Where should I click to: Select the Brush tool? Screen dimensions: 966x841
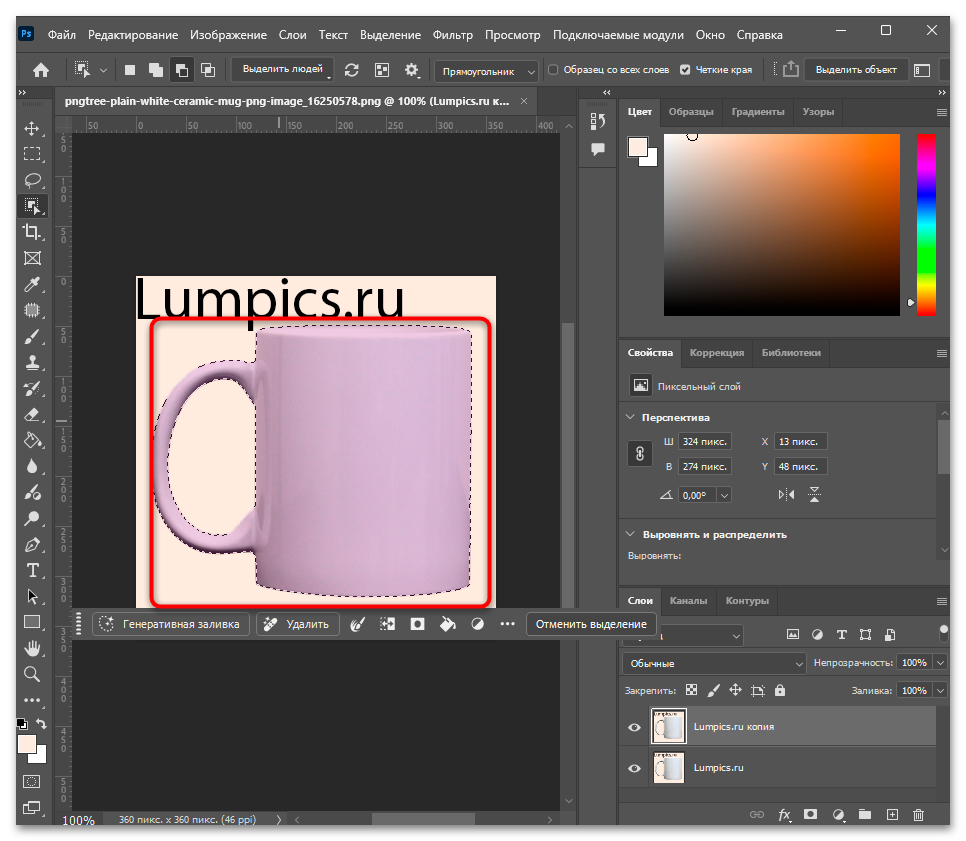click(x=32, y=336)
